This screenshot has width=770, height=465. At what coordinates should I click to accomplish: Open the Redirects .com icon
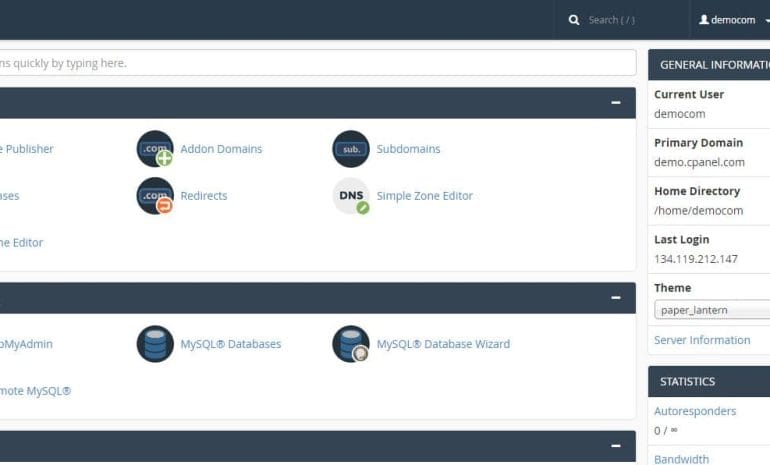pyautogui.click(x=155, y=195)
